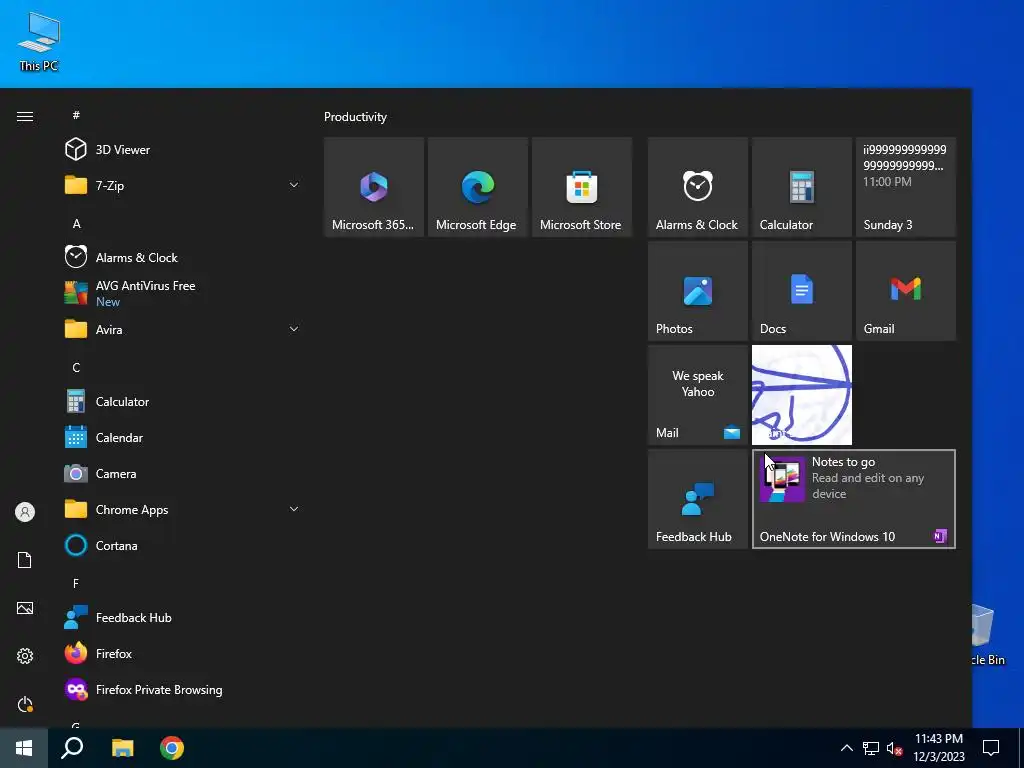Open Cortana

click(181, 545)
